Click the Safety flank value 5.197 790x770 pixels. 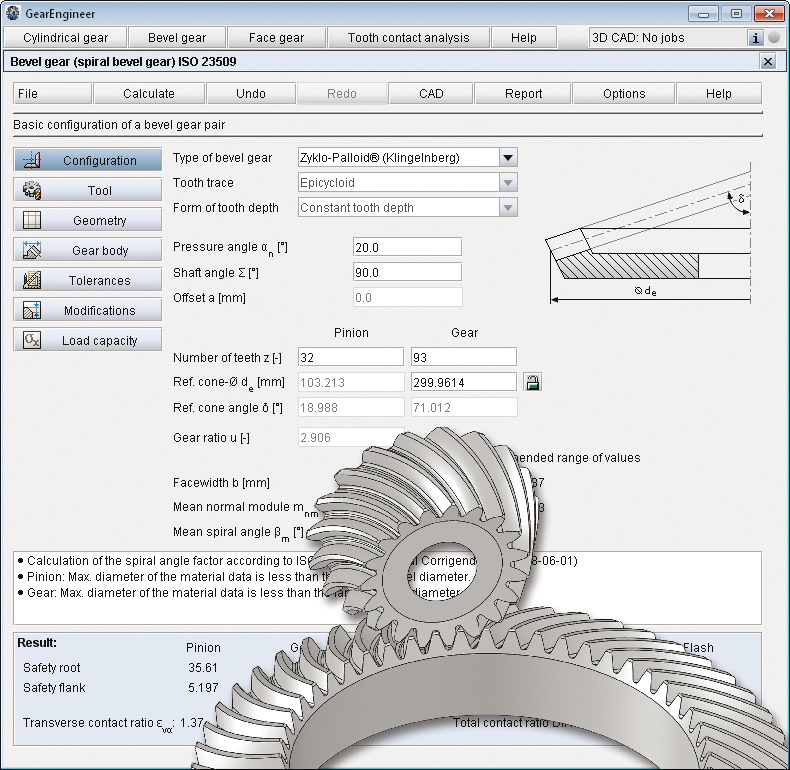[203, 688]
